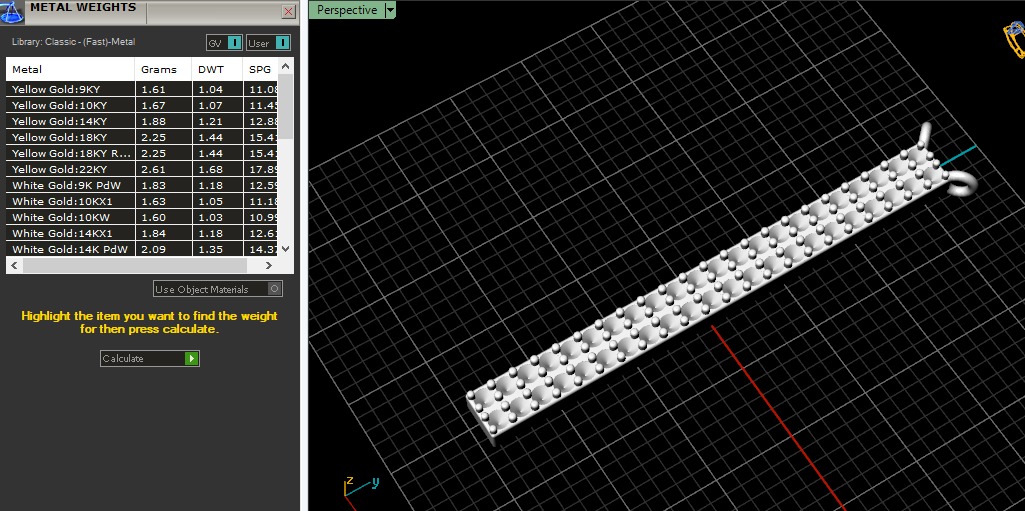Select the Yellow Gold:18KY R... row
1025x511 pixels.
coord(142,153)
